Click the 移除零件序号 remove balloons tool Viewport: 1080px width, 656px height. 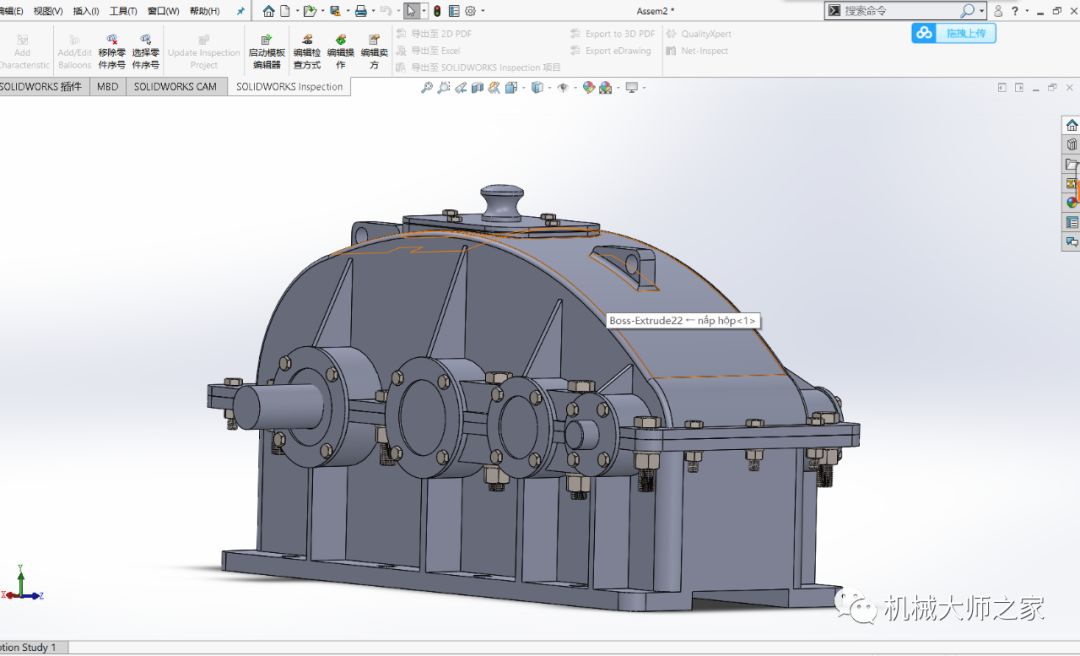(112, 51)
